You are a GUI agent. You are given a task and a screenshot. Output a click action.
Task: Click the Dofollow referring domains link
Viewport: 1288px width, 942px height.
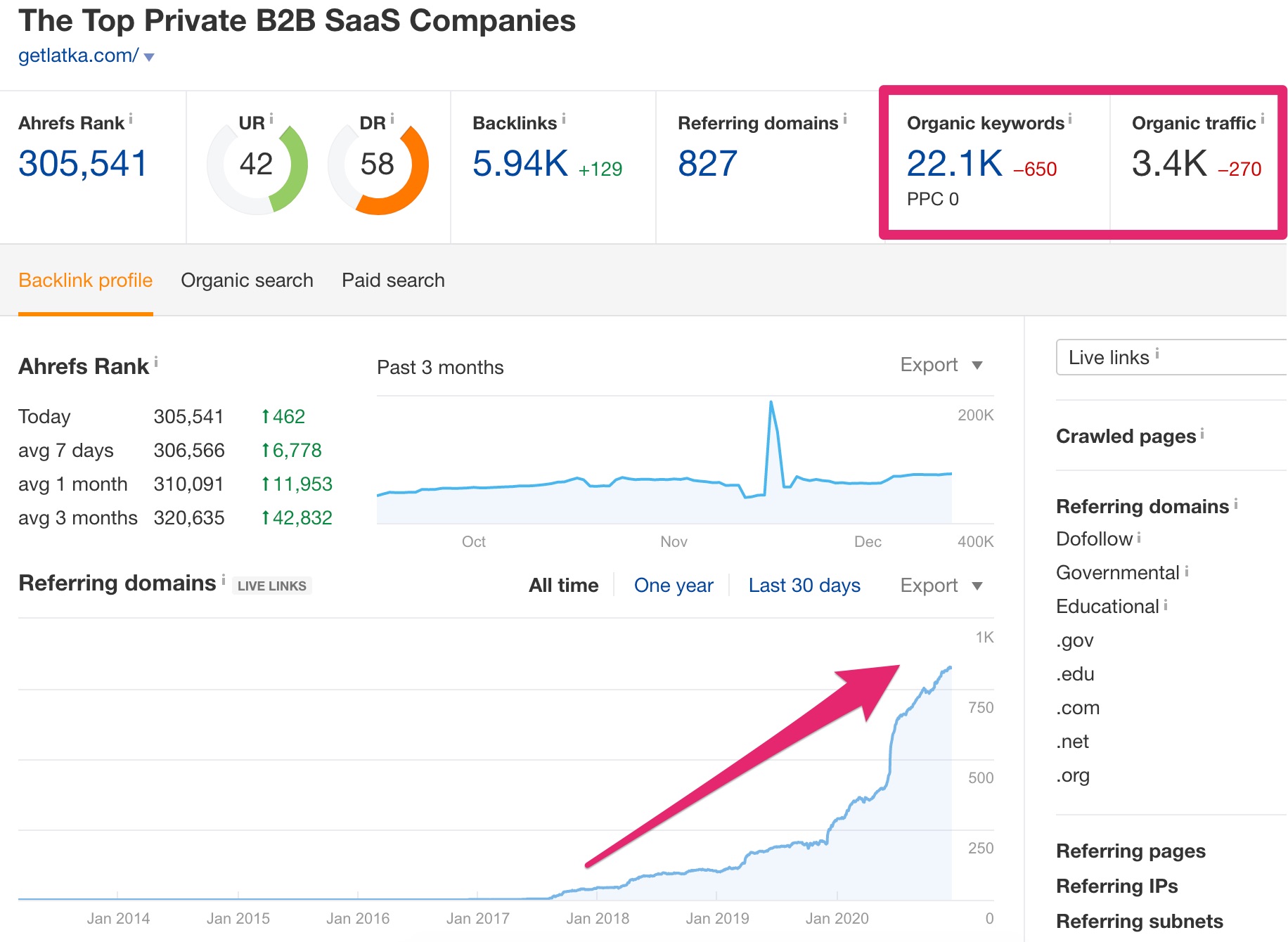click(x=1094, y=539)
